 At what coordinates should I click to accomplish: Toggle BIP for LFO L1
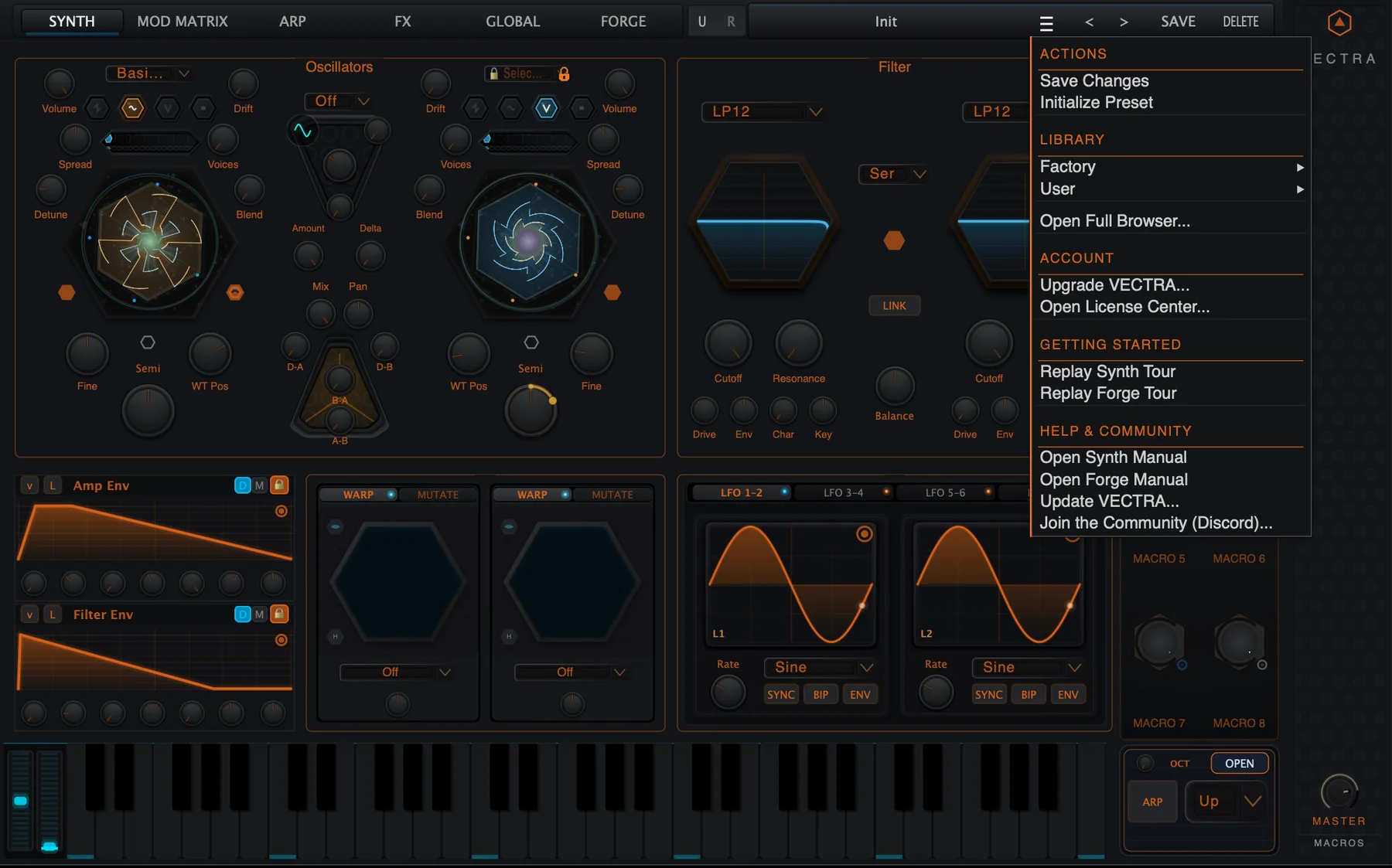coord(821,694)
